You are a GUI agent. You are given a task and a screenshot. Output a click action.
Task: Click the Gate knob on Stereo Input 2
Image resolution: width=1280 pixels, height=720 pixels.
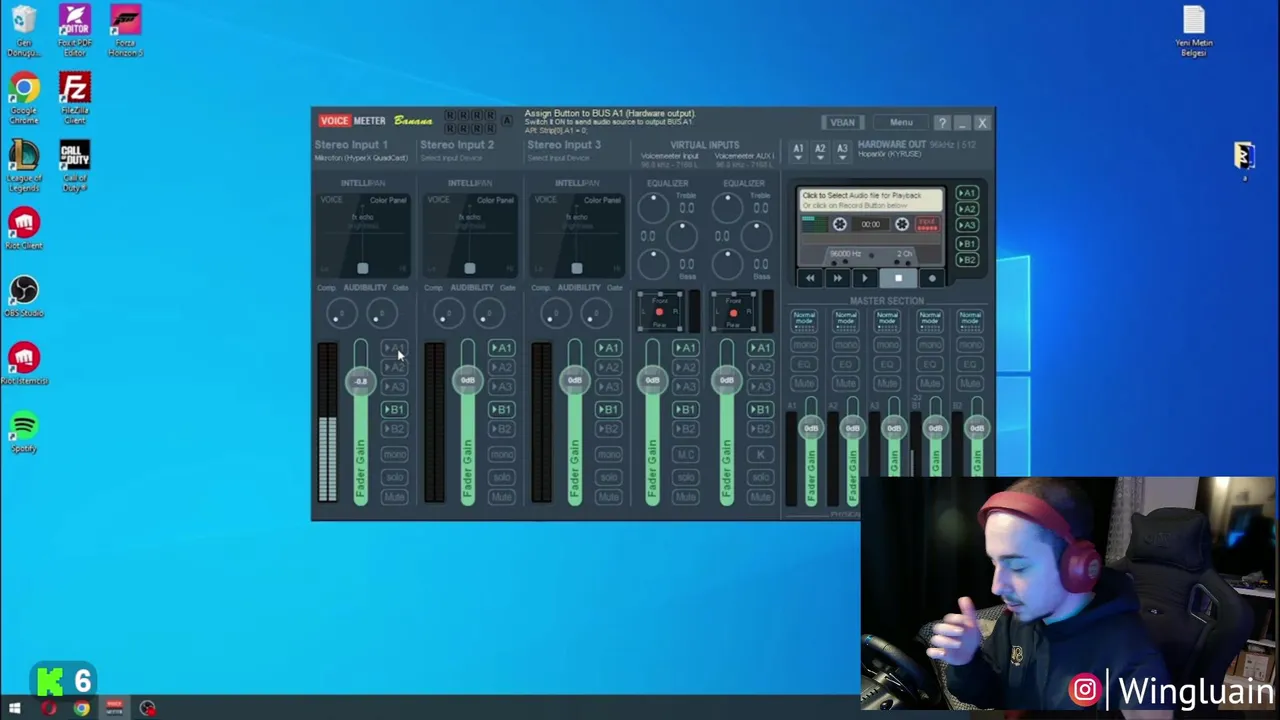[488, 315]
